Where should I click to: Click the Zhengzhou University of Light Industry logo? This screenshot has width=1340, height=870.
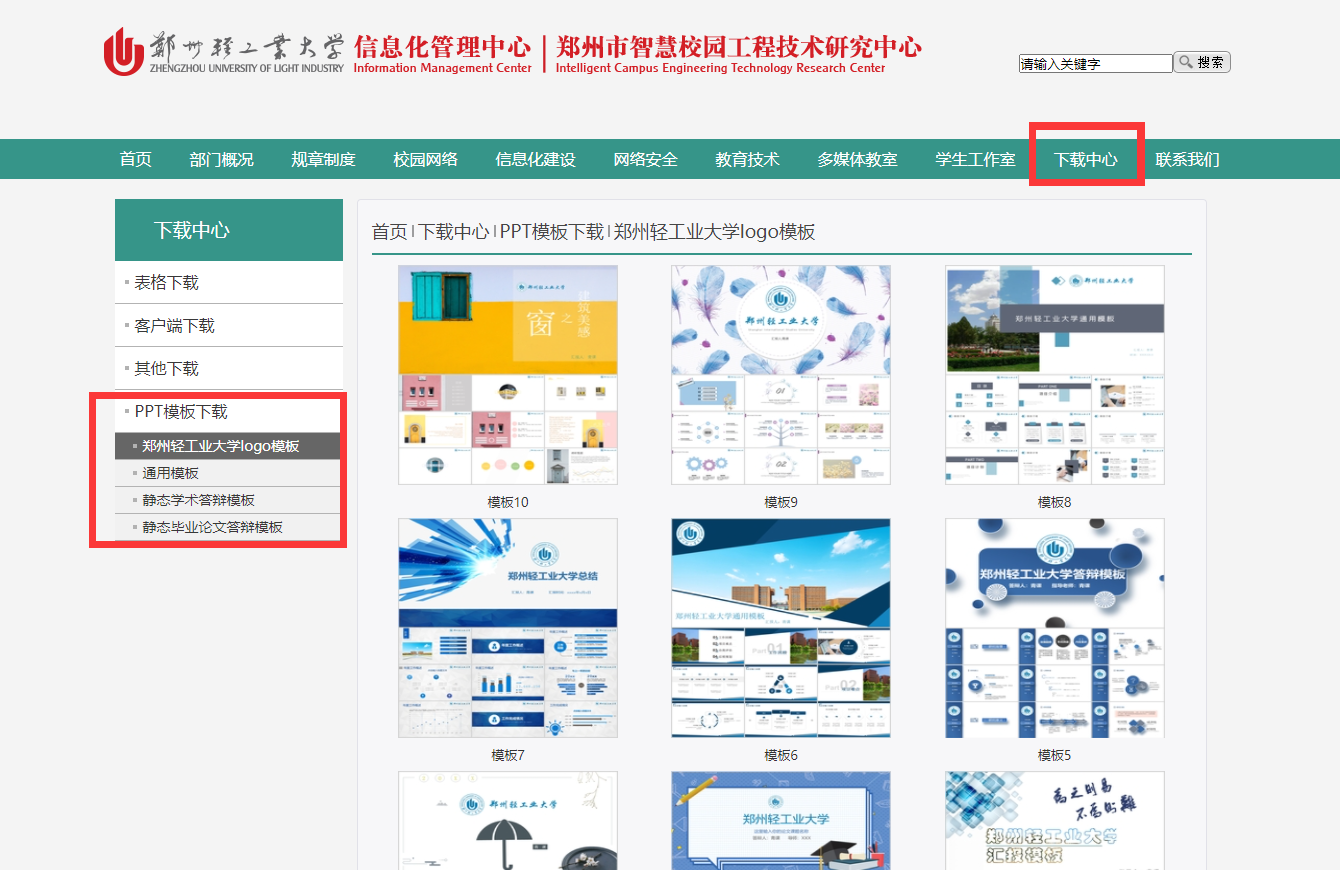point(224,52)
